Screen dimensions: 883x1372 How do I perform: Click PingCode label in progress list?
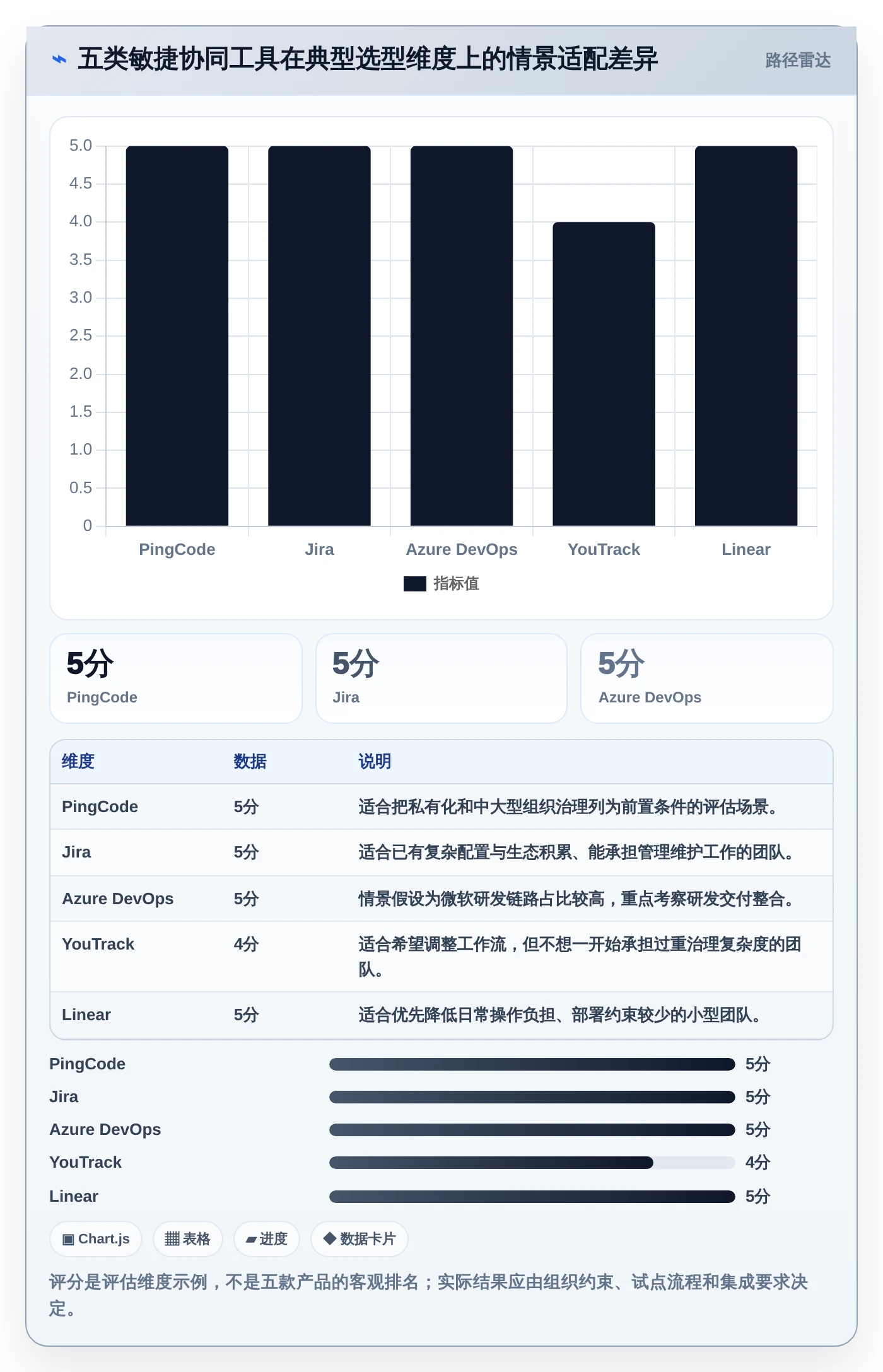[x=87, y=1064]
